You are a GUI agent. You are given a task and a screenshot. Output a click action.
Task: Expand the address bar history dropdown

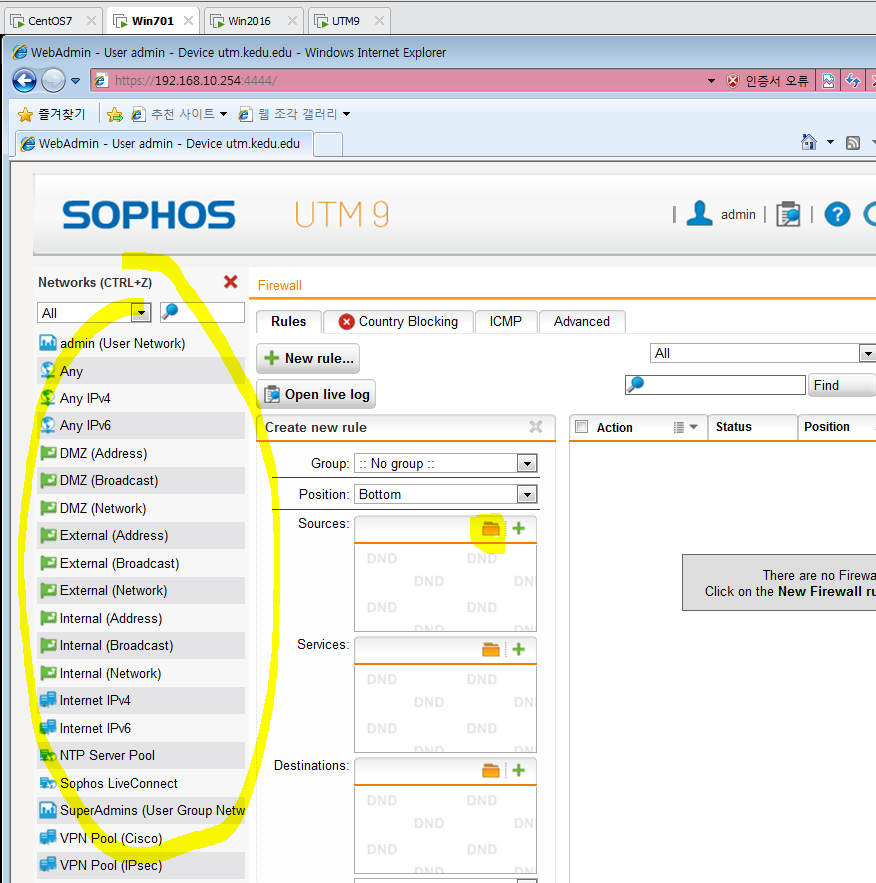point(712,81)
